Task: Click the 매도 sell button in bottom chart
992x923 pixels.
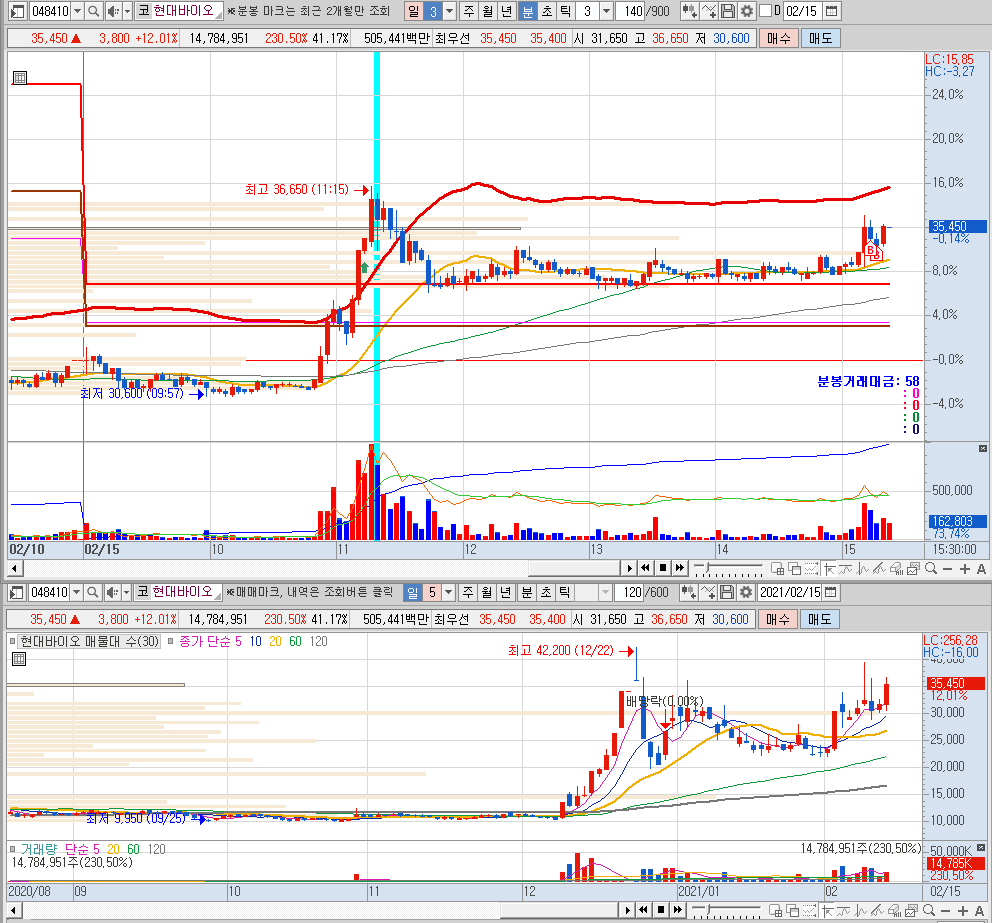Action: point(820,619)
